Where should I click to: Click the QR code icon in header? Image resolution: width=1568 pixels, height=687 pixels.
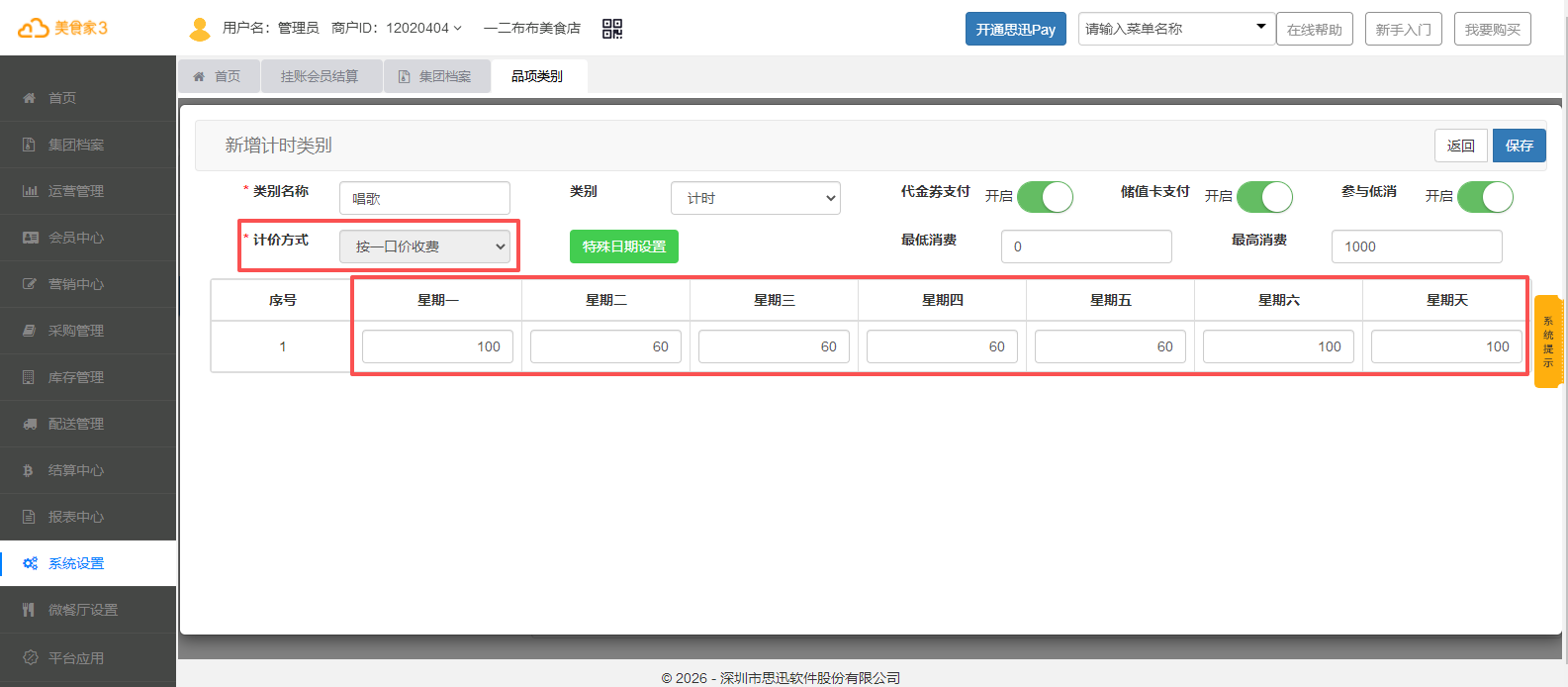point(612,29)
